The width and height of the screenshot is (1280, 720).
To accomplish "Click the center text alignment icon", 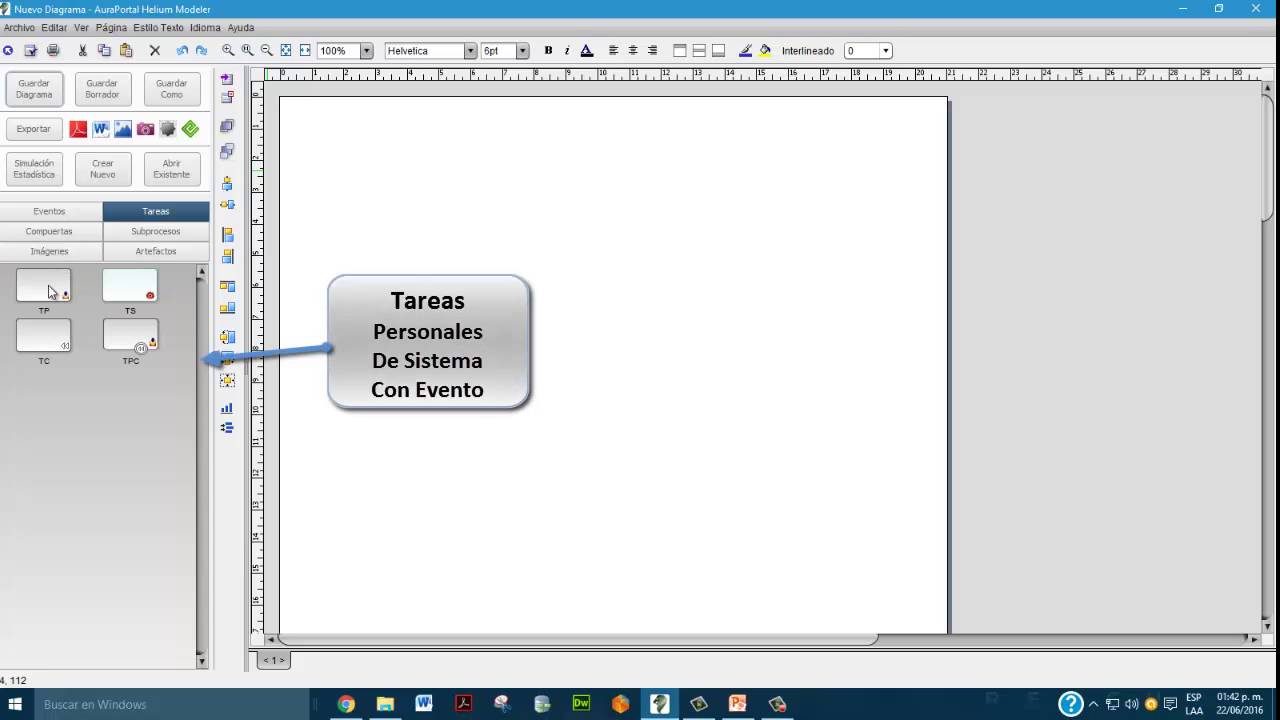I will pos(633,50).
